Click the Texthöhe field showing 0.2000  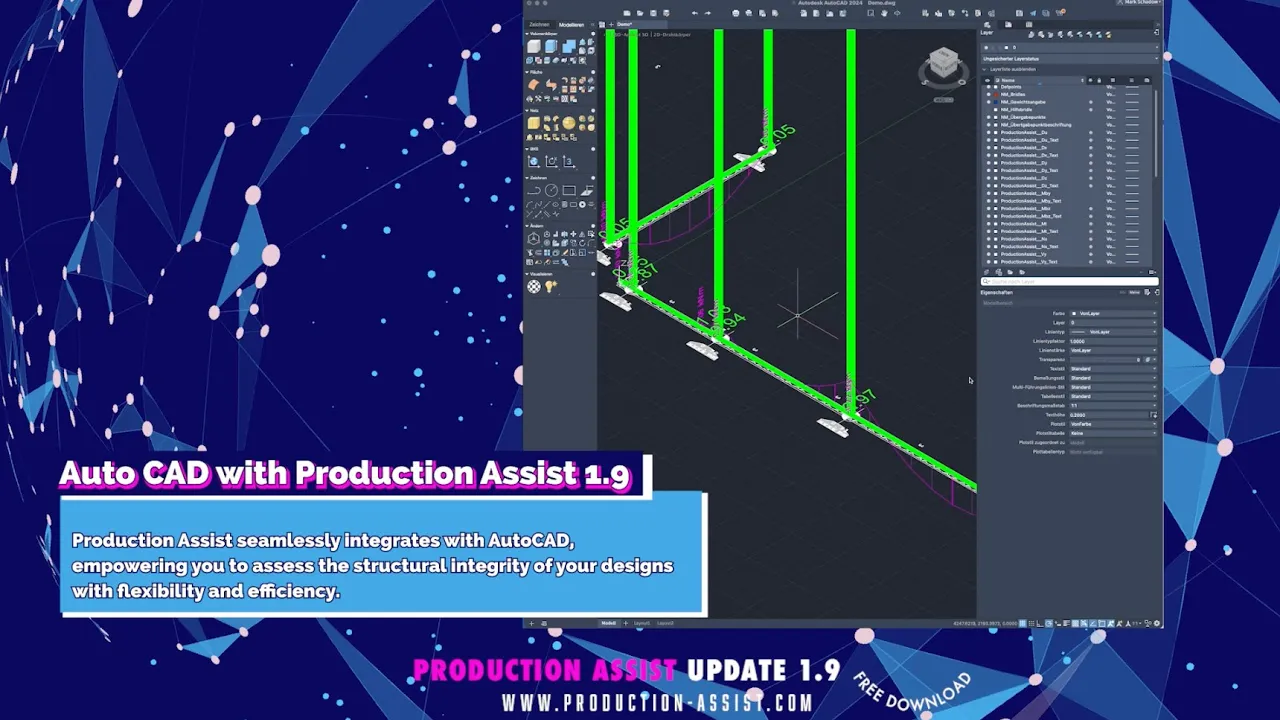pyautogui.click(x=1109, y=415)
